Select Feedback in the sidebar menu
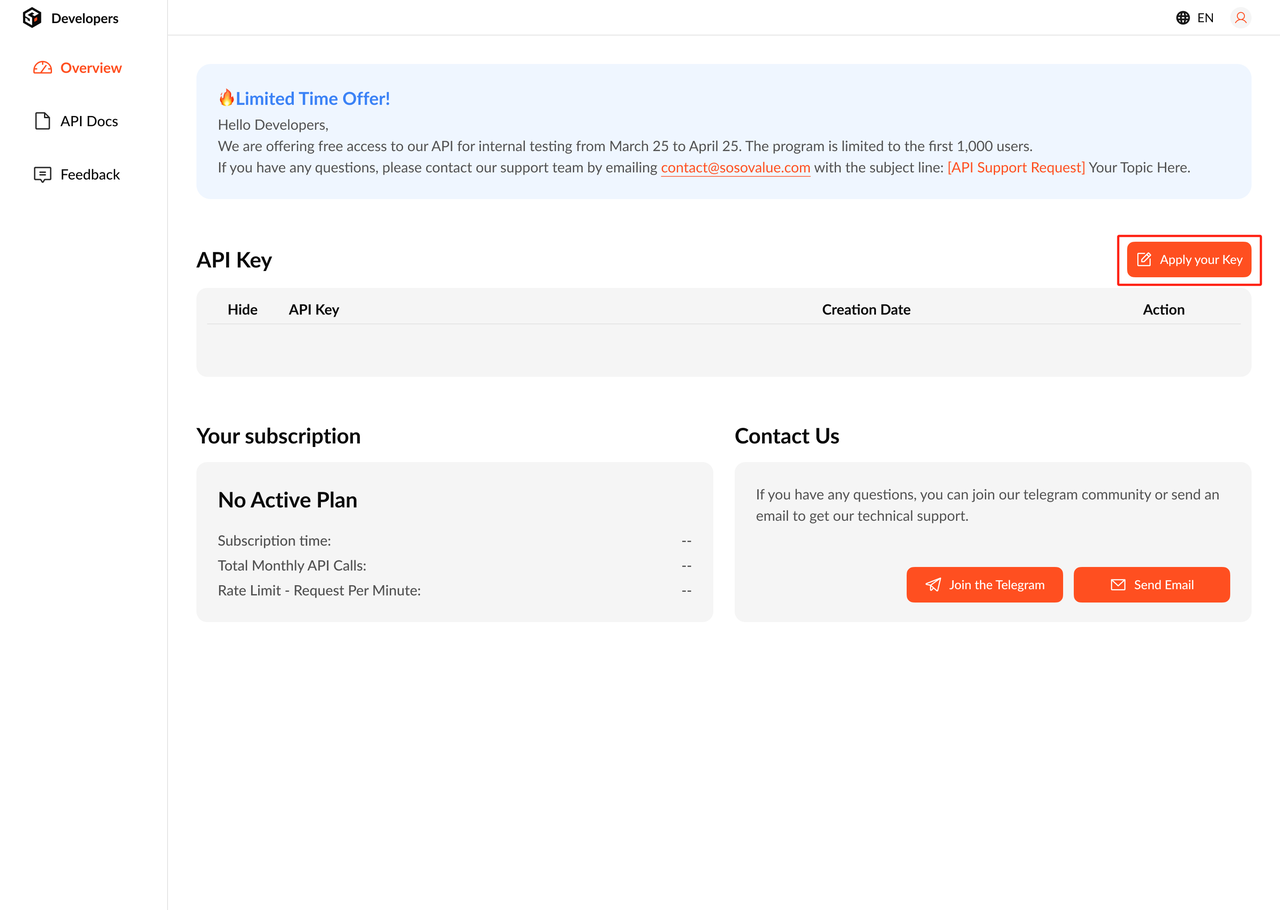 click(90, 175)
